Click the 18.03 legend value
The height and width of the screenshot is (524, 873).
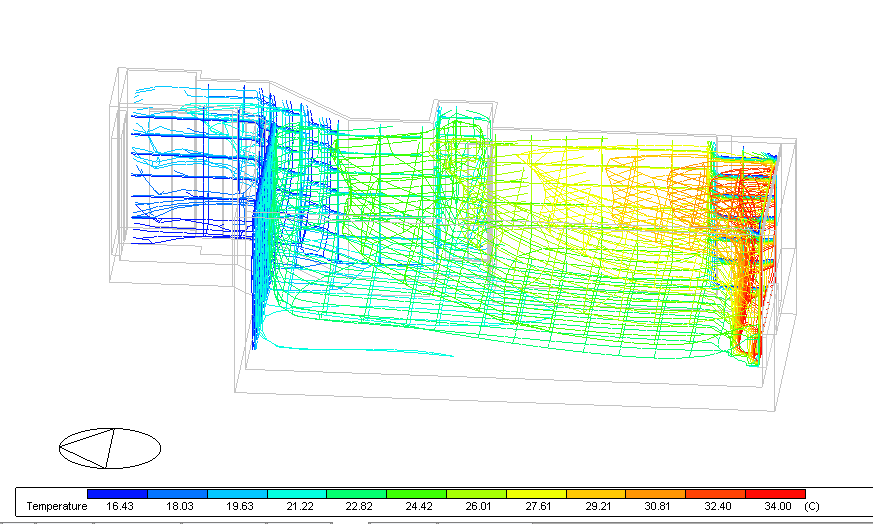[x=180, y=506]
